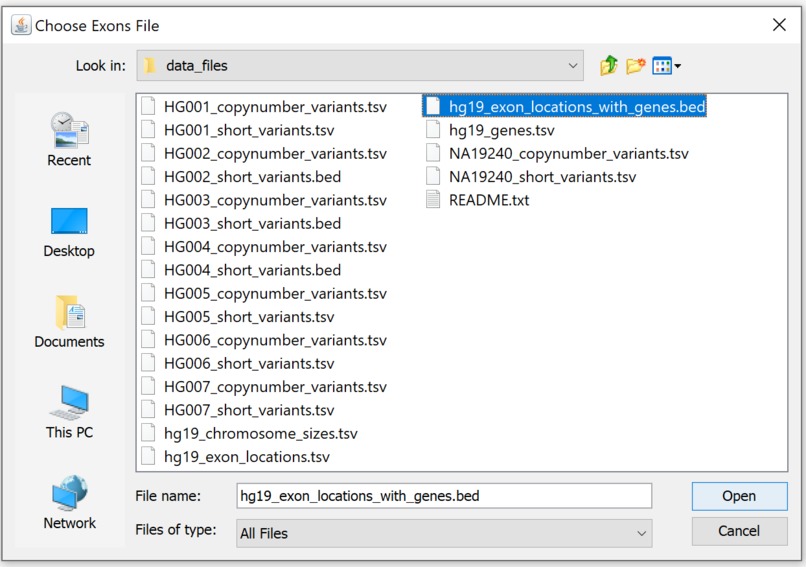
Task: Expand the Look in folder dropdown
Action: click(573, 65)
